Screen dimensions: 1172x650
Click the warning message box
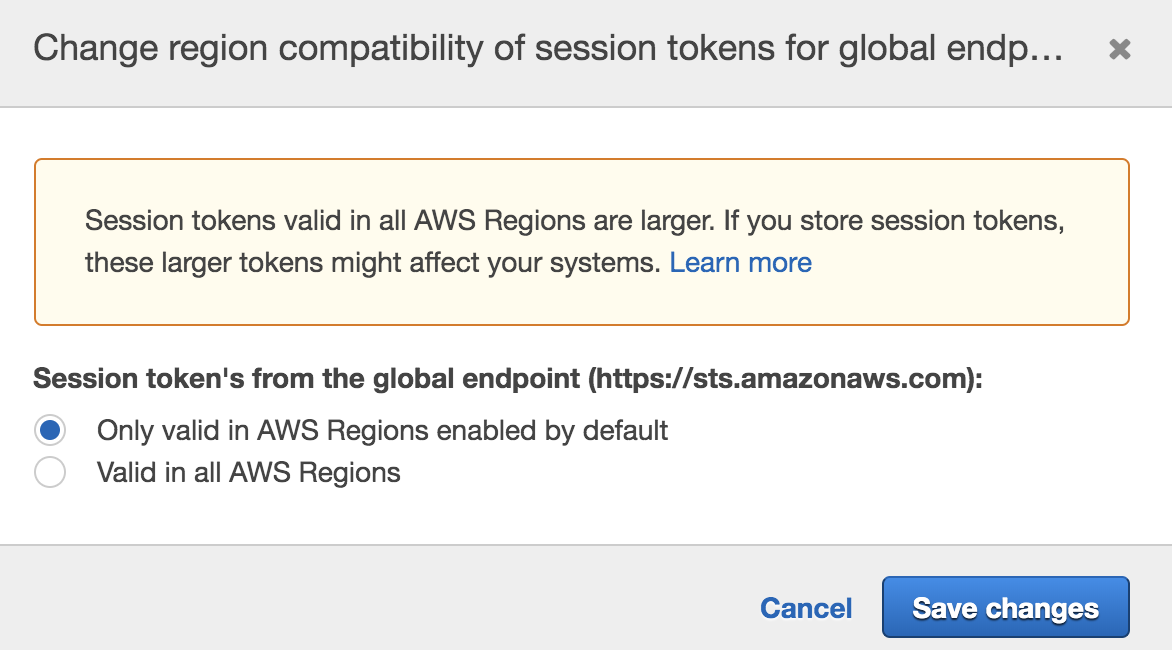point(582,240)
